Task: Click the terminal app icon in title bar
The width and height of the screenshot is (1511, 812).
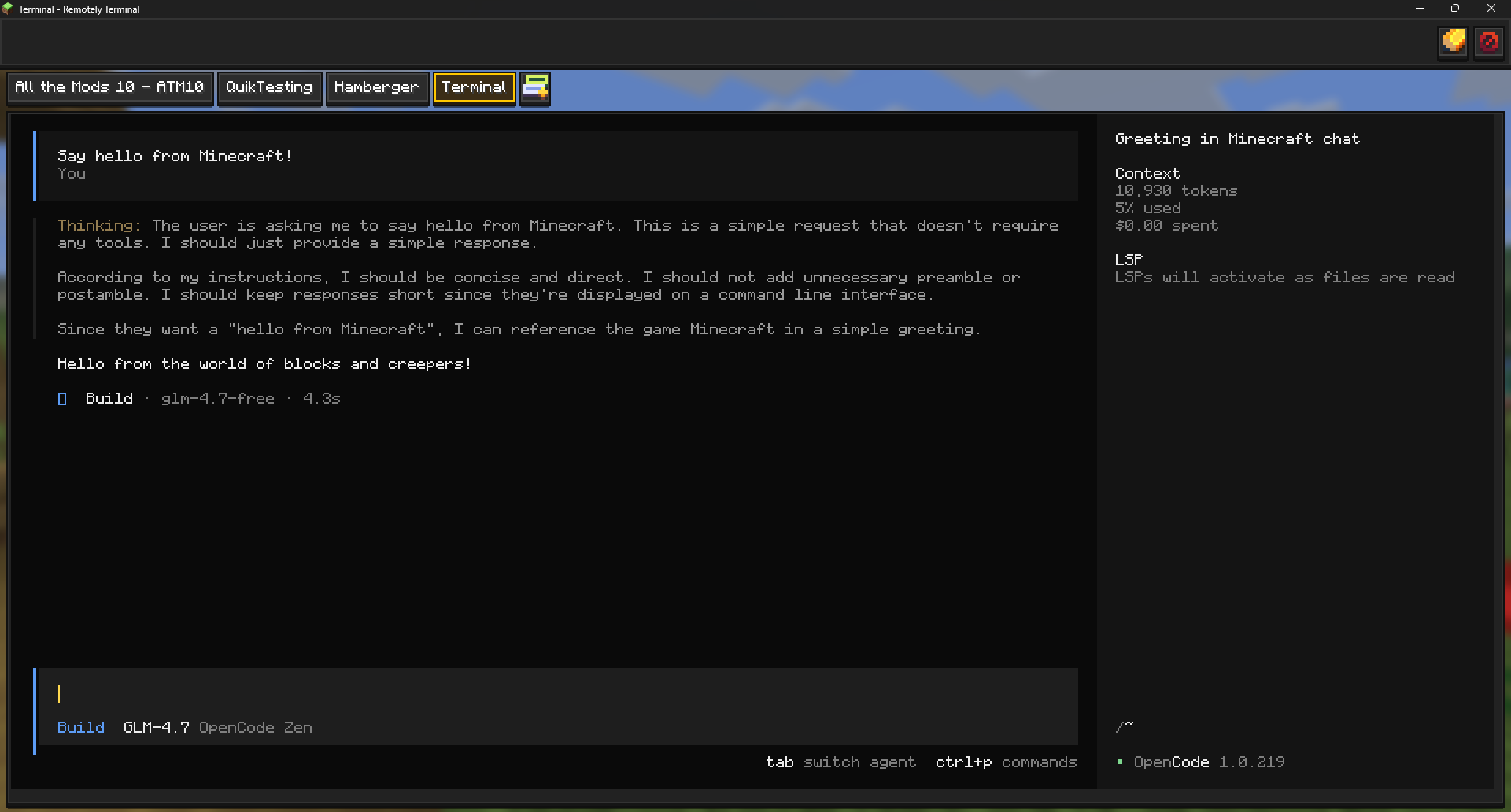Action: (x=8, y=9)
